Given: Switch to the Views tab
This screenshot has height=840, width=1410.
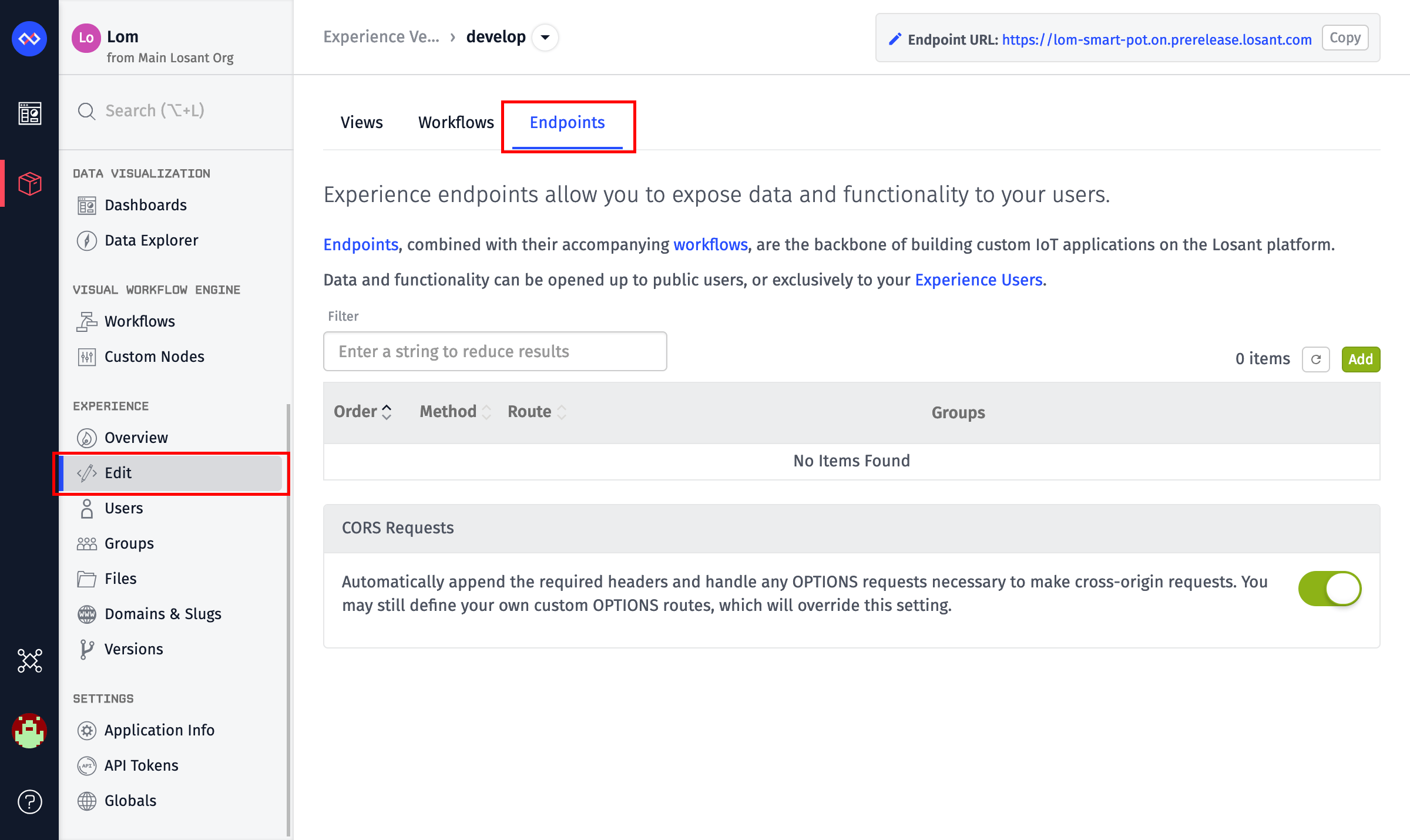Looking at the screenshot, I should click(x=361, y=122).
